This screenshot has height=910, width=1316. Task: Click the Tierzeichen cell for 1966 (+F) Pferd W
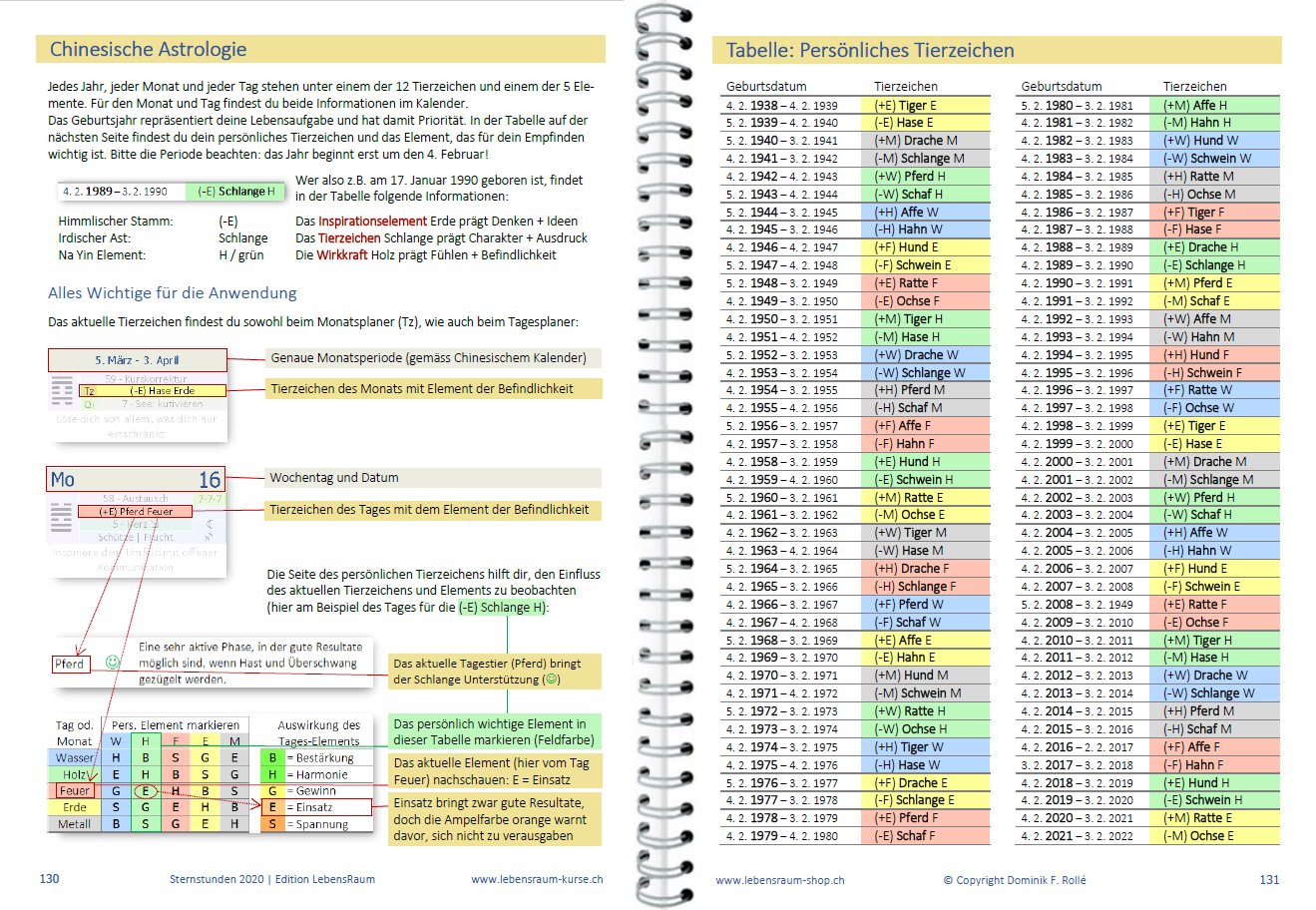[x=925, y=604]
